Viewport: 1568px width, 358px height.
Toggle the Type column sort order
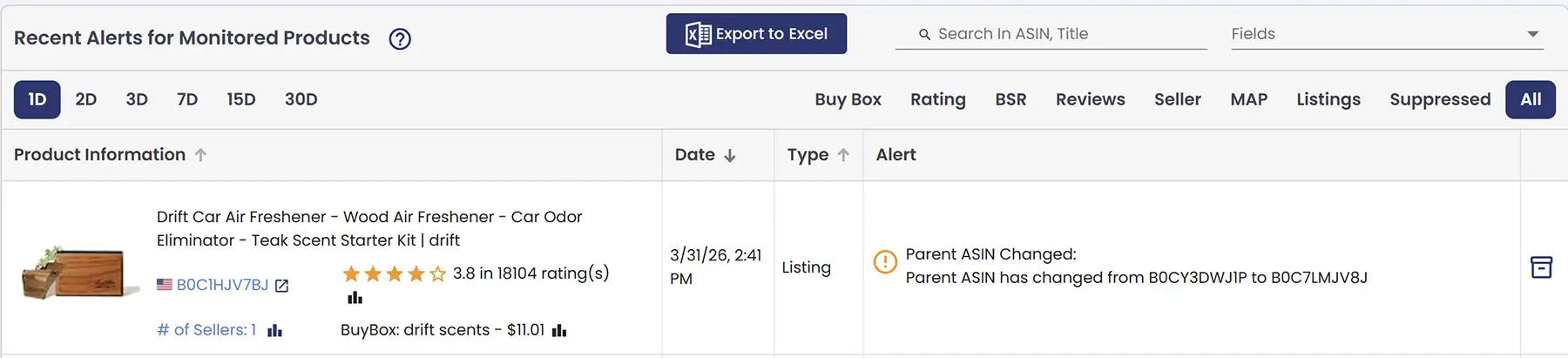pos(843,155)
